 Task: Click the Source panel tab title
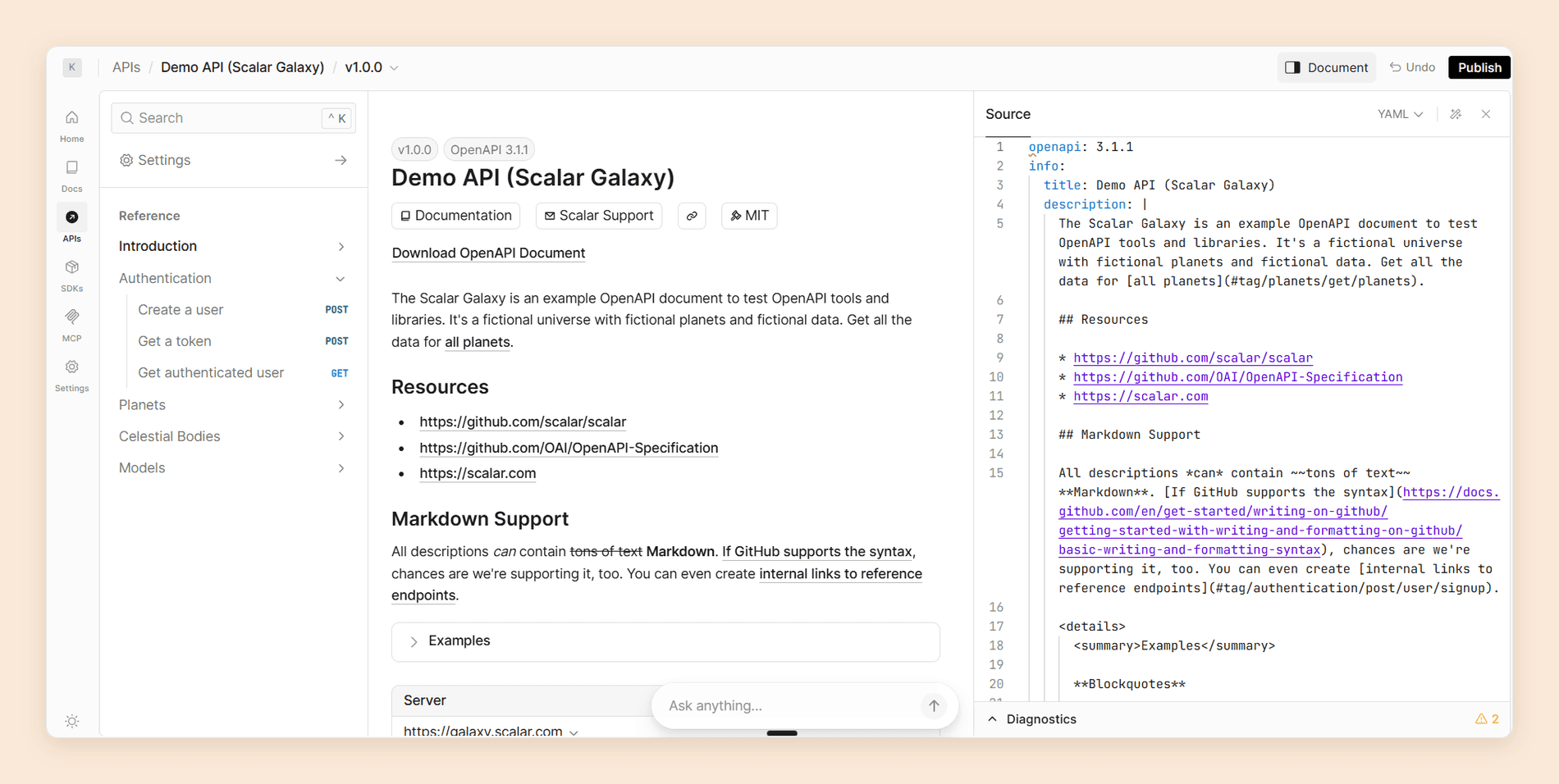(1008, 114)
